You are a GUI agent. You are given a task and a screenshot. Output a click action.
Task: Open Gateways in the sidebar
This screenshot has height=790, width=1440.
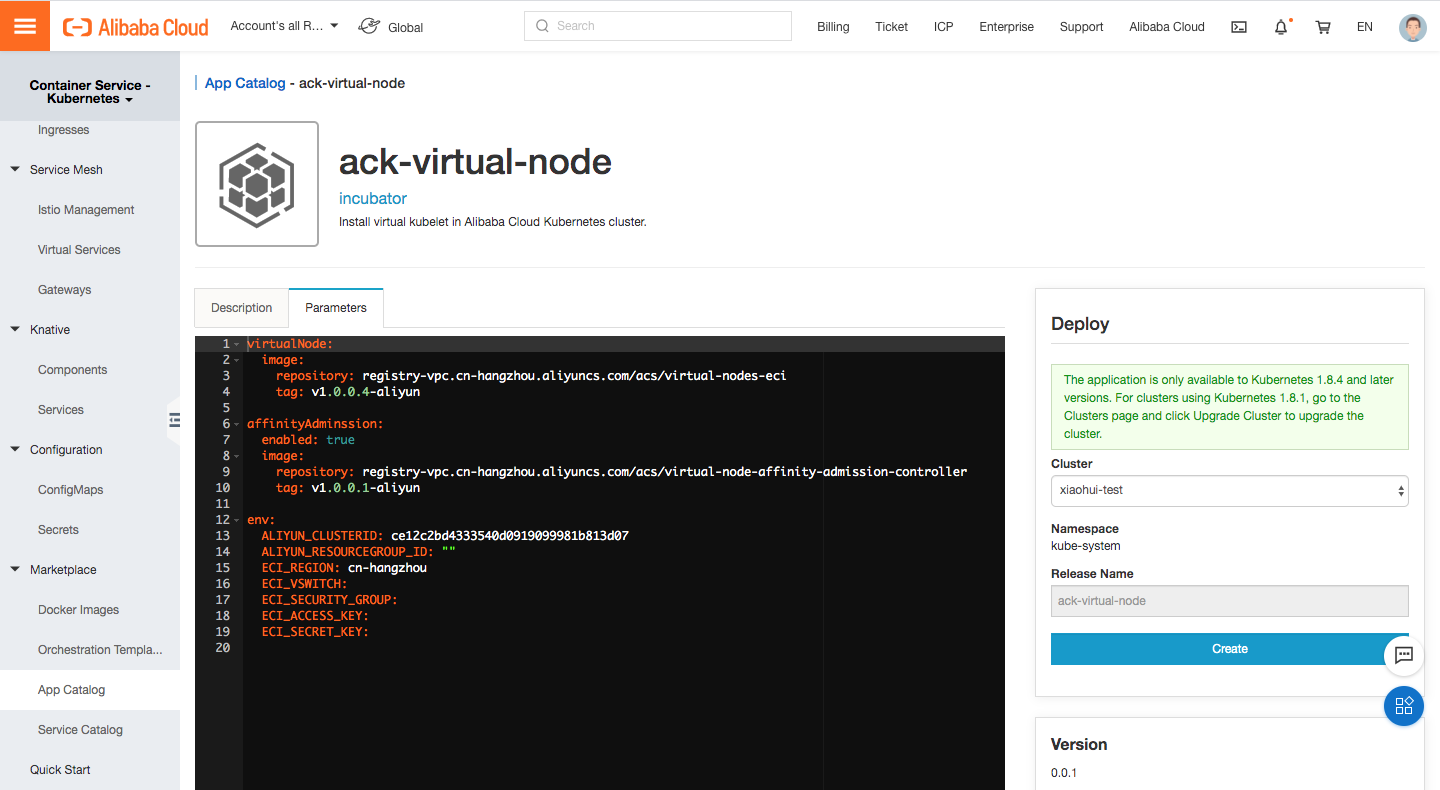point(65,290)
